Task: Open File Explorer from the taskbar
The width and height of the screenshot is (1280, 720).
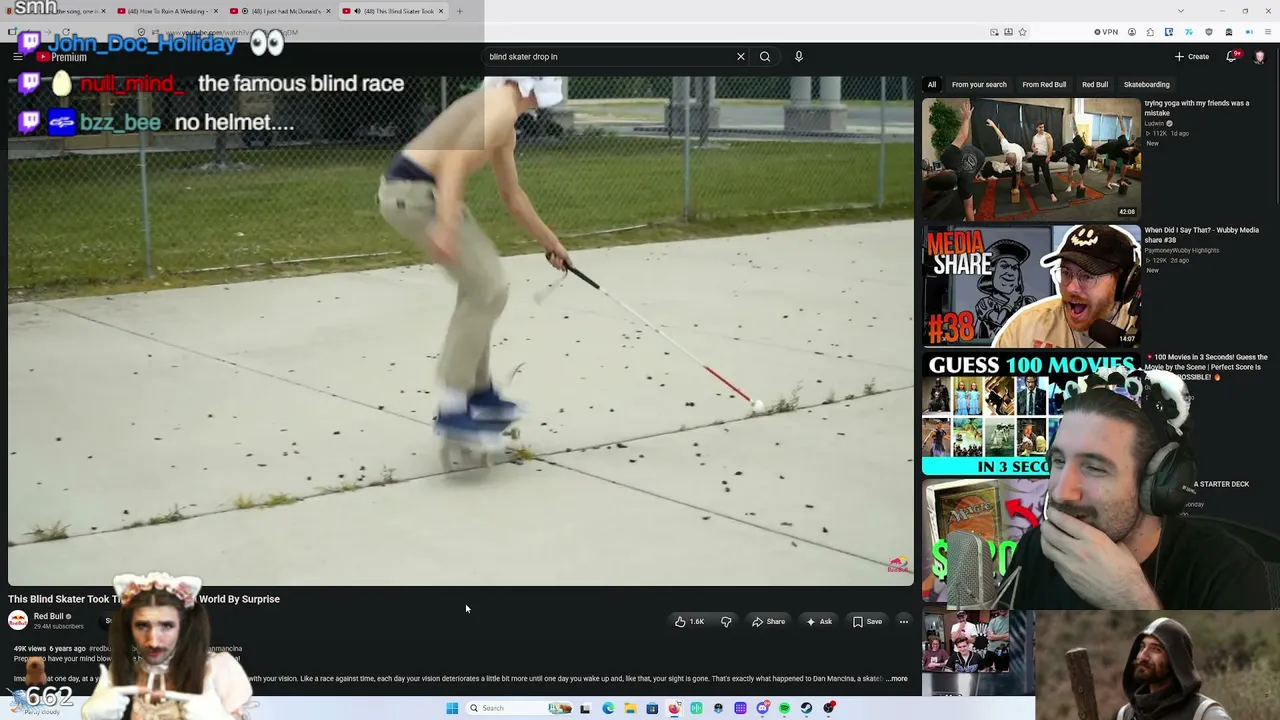Action: coord(630,708)
